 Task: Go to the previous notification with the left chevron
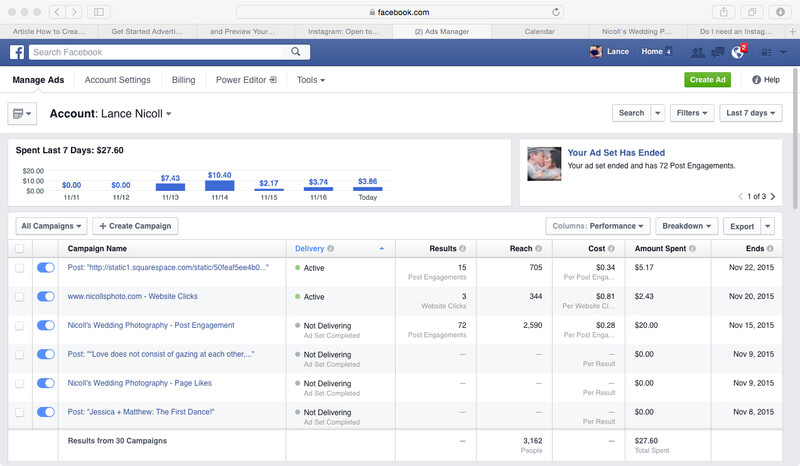click(740, 197)
